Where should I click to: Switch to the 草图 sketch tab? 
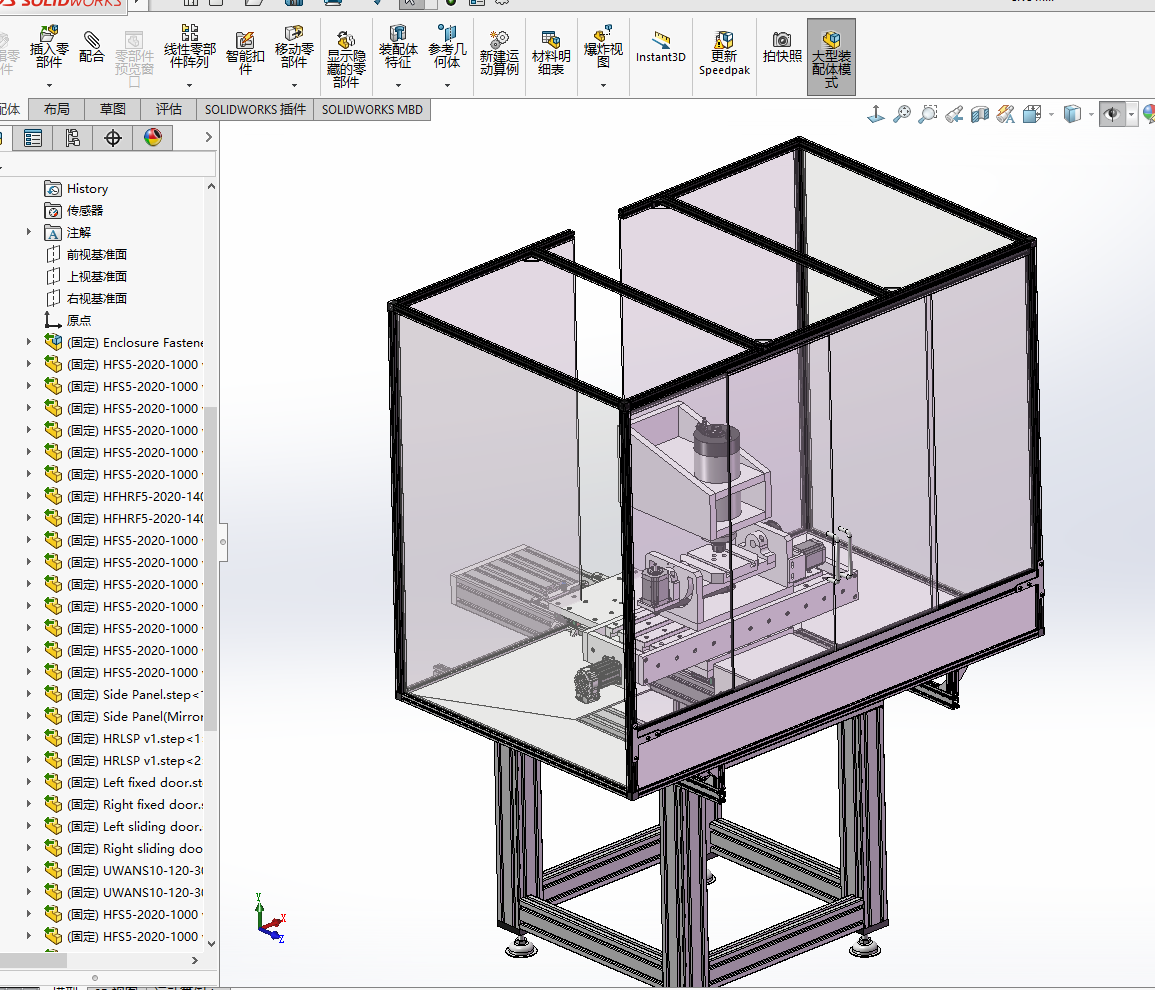(112, 110)
